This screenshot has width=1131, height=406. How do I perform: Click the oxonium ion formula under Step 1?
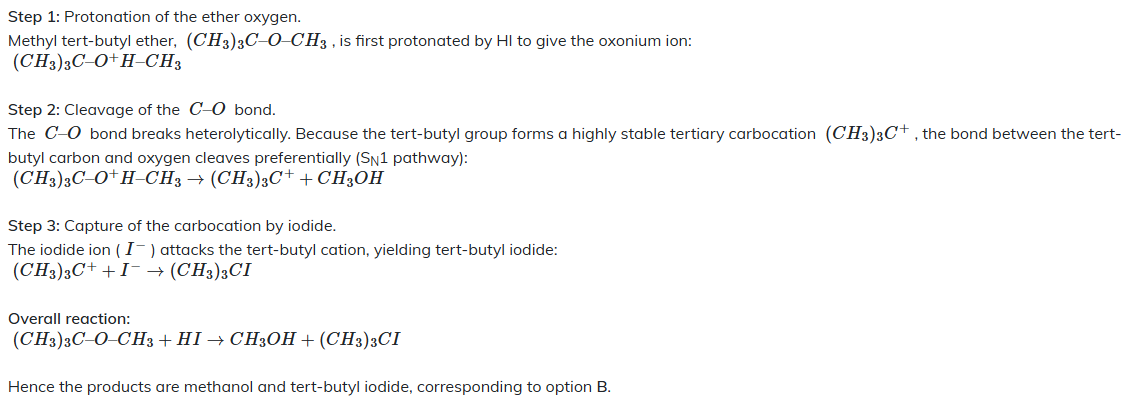[97, 63]
